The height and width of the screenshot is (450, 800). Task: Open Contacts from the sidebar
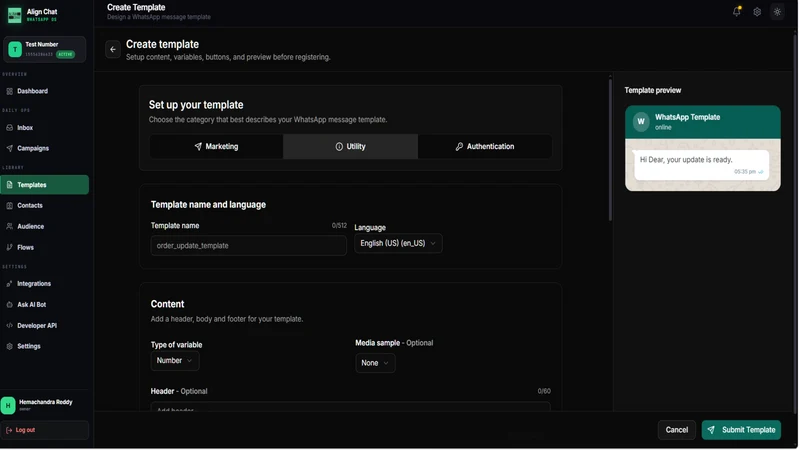(44, 206)
